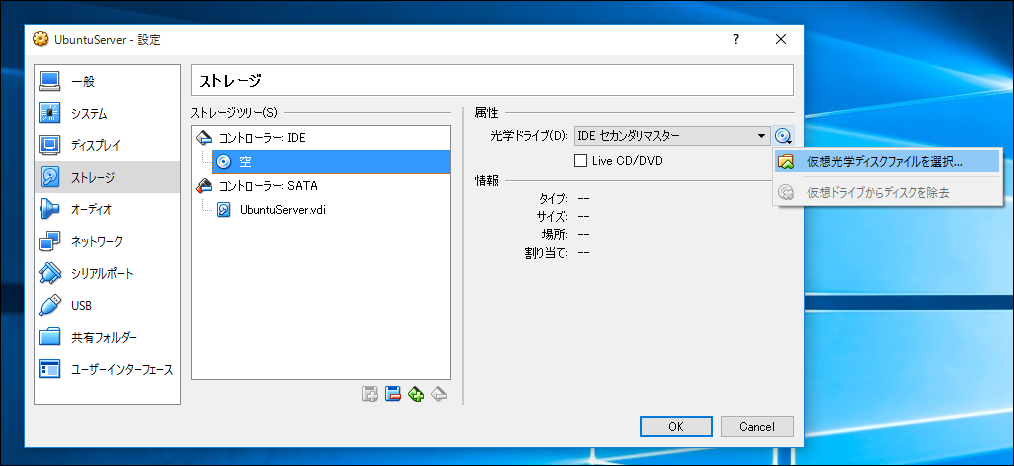
Task: Select コントローラー: SATA in the storage tree
Action: pos(267,185)
